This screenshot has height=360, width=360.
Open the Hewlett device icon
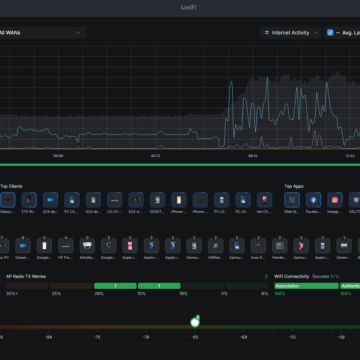pyautogui.click(x=280, y=246)
